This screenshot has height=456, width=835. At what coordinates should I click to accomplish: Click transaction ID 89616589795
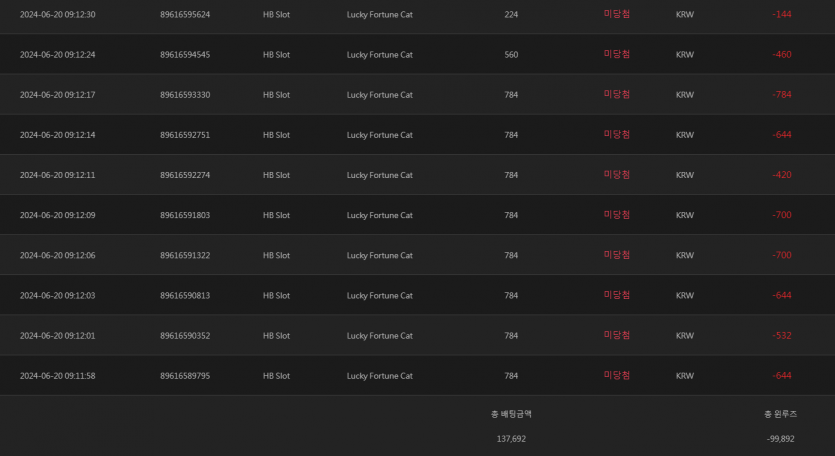tap(185, 376)
